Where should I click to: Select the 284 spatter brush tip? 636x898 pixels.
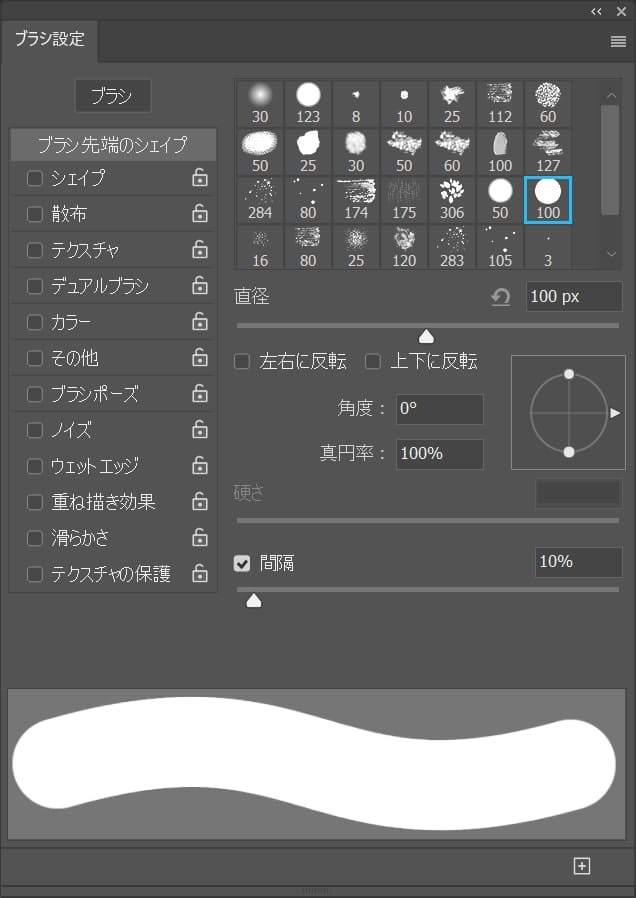(x=260, y=200)
